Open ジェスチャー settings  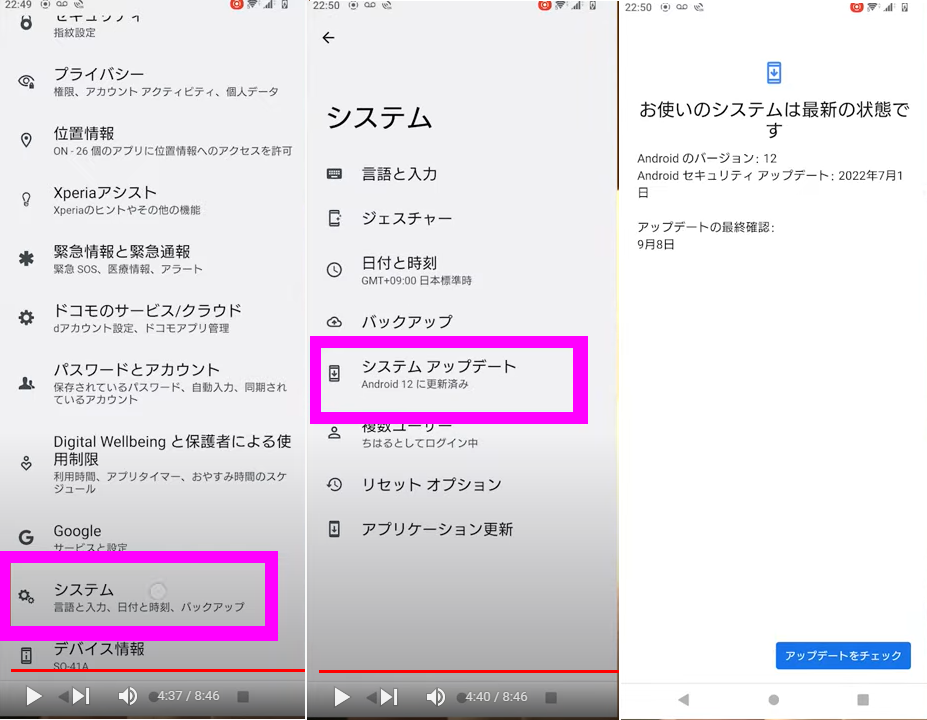tap(462, 218)
